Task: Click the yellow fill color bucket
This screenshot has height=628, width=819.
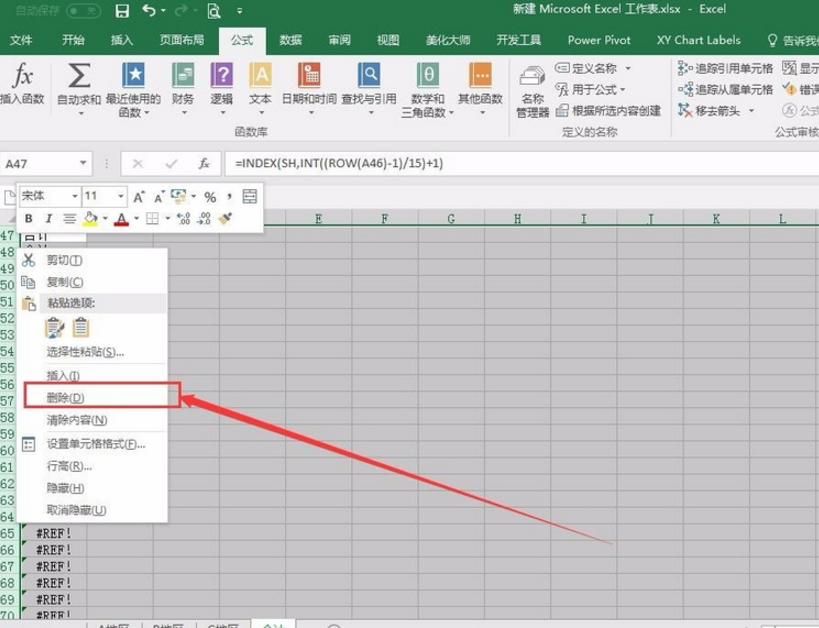Action: (90, 219)
